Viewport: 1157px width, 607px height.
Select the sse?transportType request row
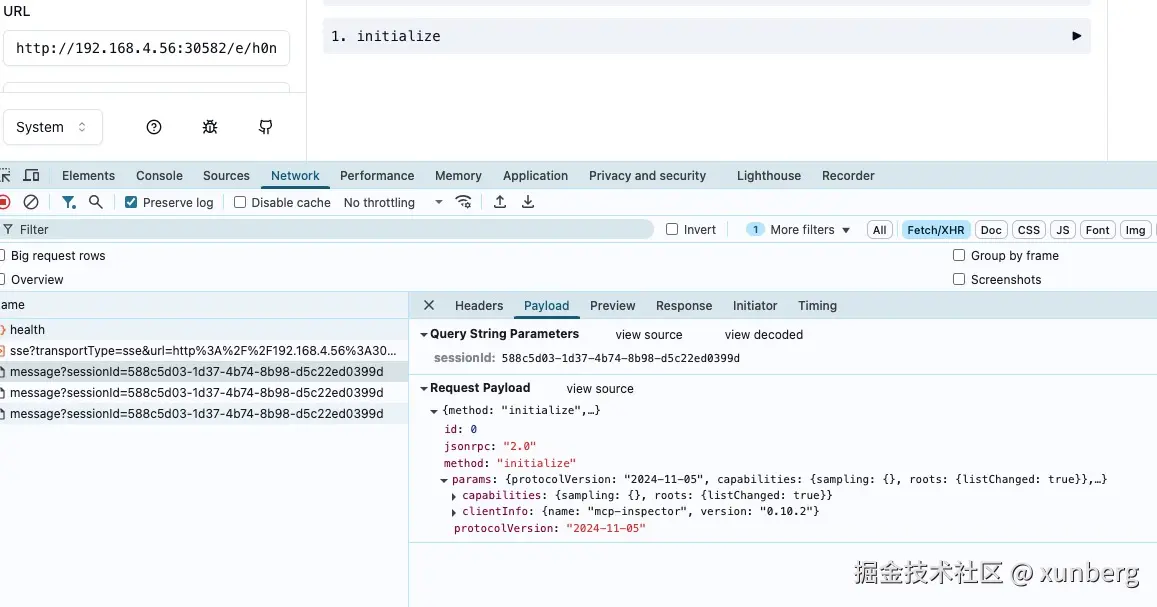point(204,350)
